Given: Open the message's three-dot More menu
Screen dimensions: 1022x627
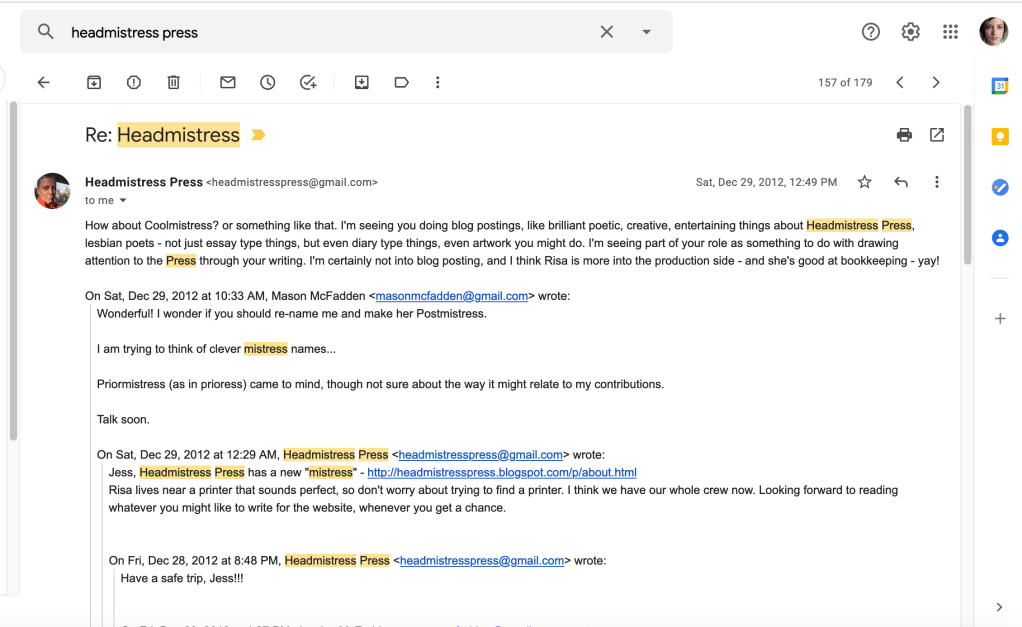Looking at the screenshot, I should pos(937,182).
